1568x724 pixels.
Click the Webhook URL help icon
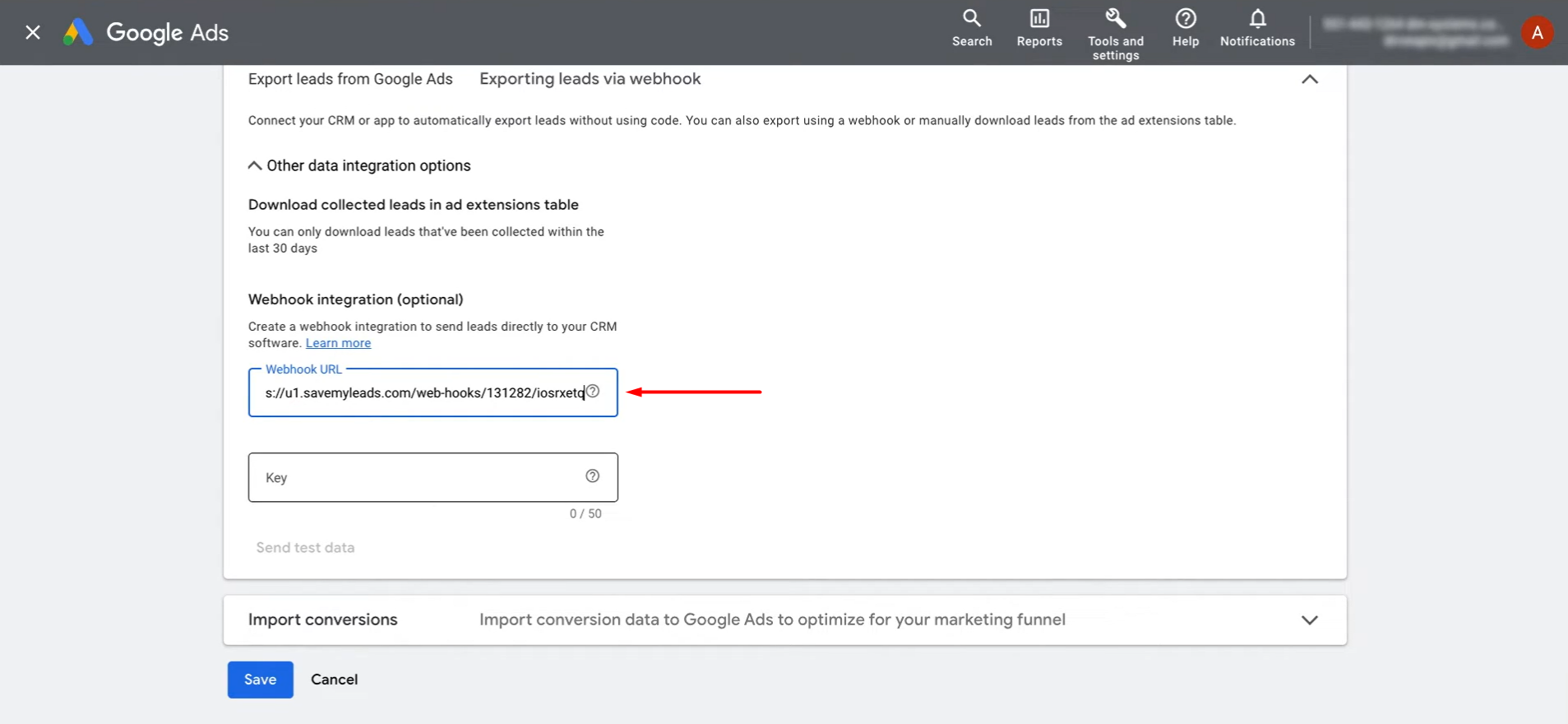point(593,392)
